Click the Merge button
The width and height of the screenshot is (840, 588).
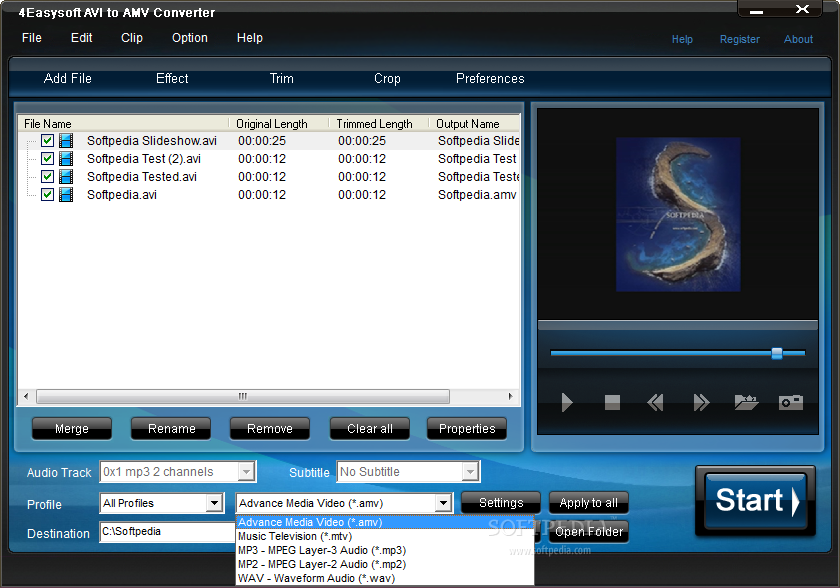pyautogui.click(x=72, y=429)
